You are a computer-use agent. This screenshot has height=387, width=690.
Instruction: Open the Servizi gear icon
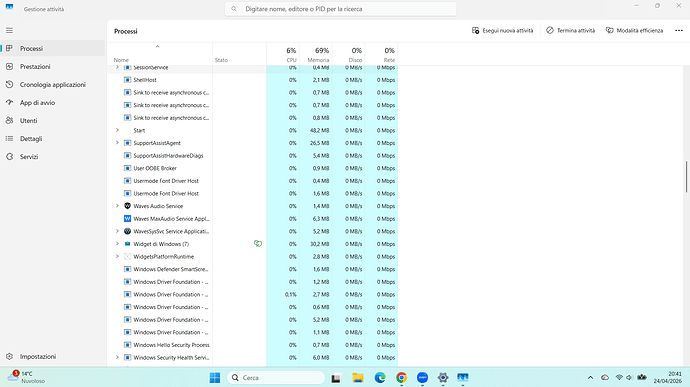click(9, 157)
